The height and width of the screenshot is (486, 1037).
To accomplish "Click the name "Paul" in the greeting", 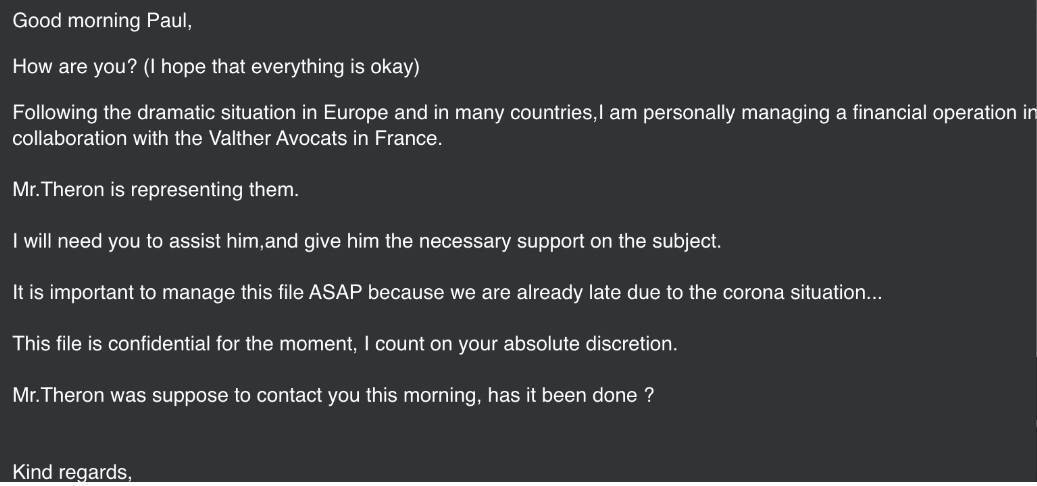I will click(x=166, y=22).
